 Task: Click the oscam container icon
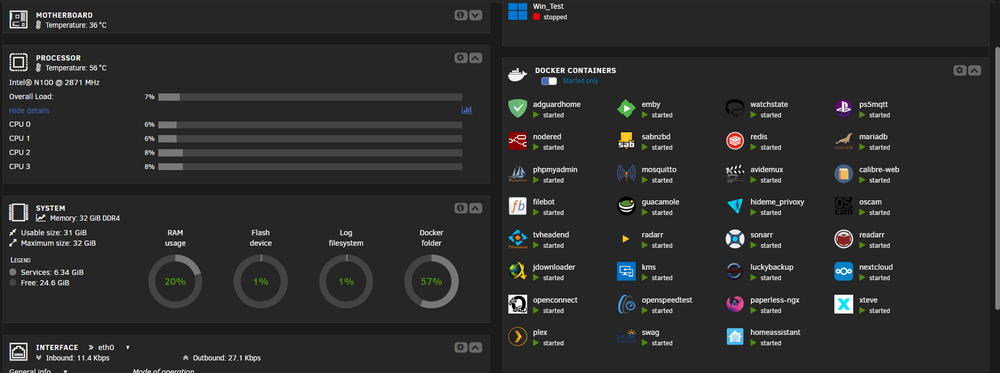844,207
